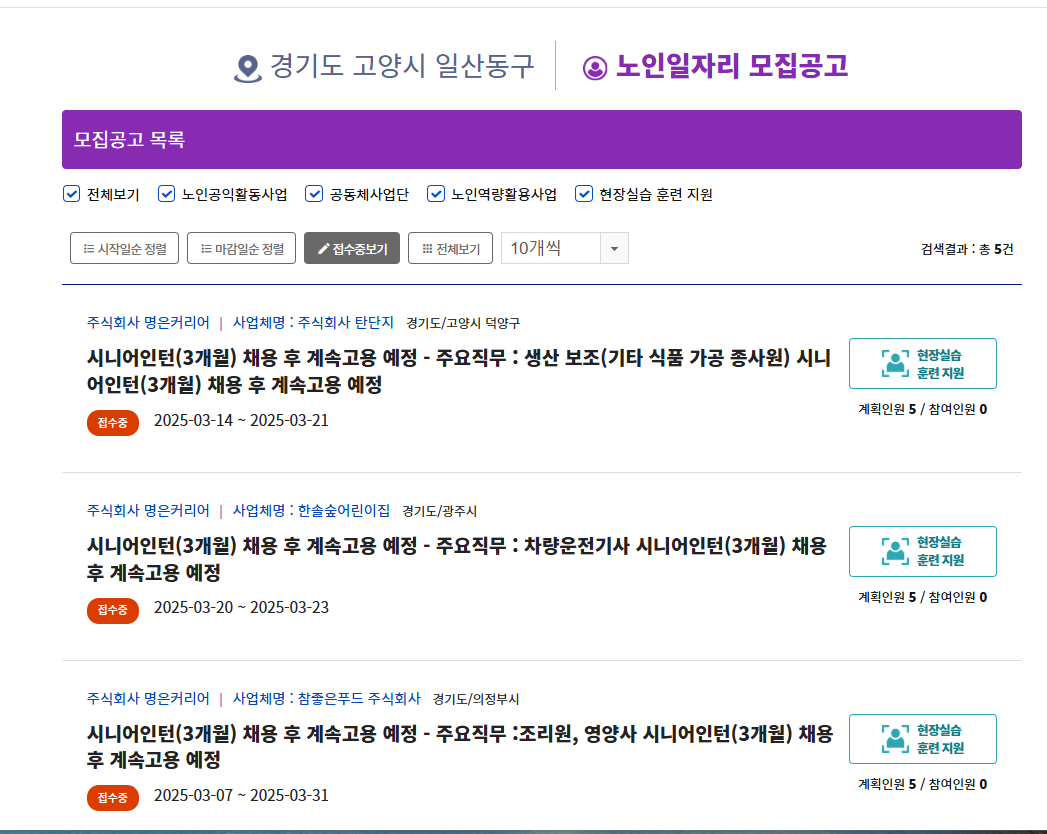Viewport: 1047px width, 834px height.
Task: Uncheck the 현장실습 훈련 지원 checkbox
Action: (584, 194)
